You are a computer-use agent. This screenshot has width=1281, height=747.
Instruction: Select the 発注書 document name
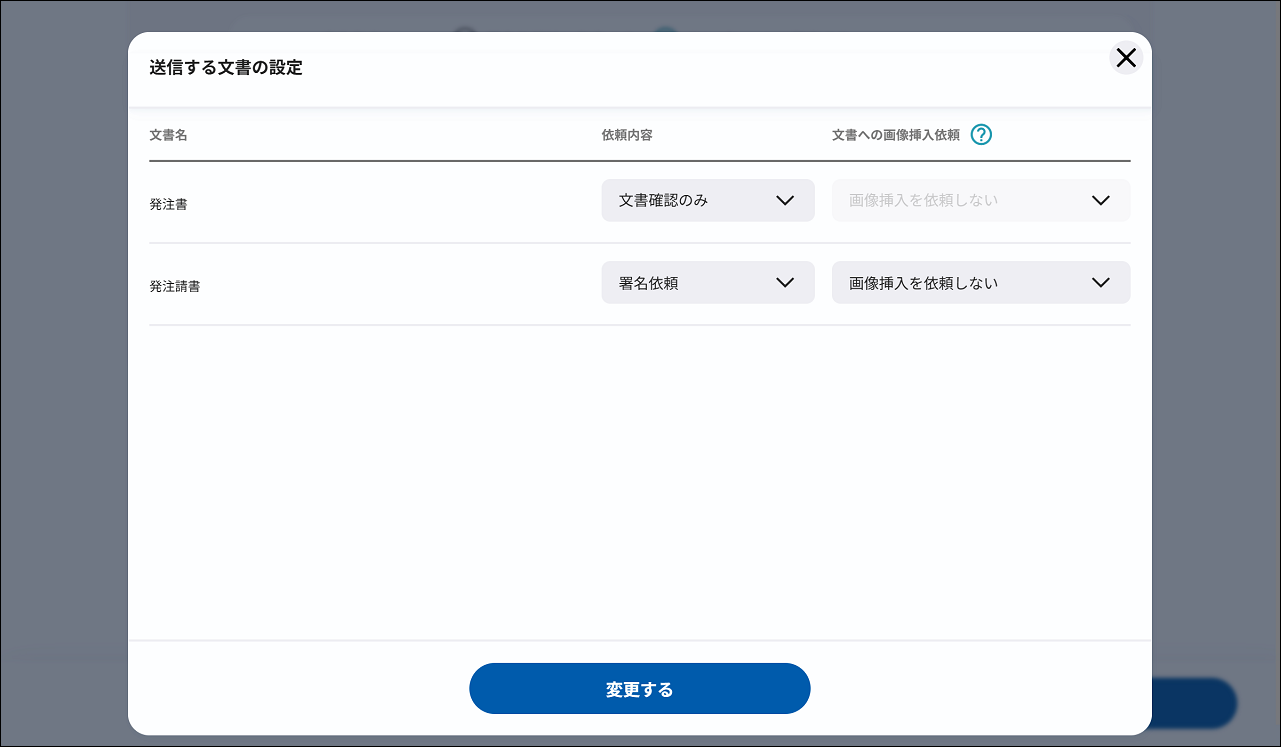[x=168, y=204]
